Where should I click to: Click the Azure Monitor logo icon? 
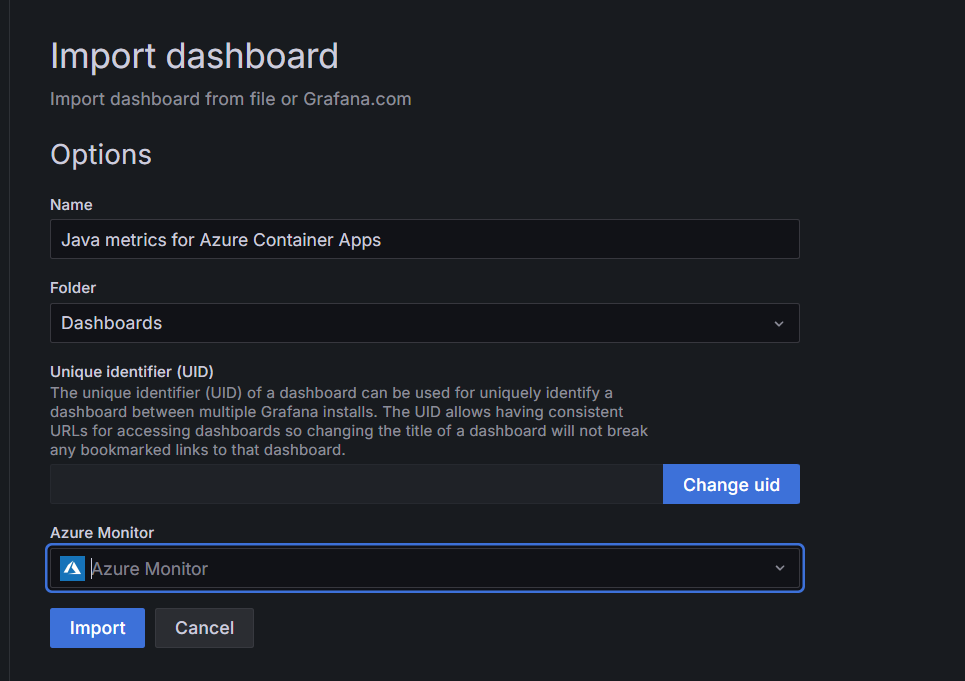pos(73,568)
